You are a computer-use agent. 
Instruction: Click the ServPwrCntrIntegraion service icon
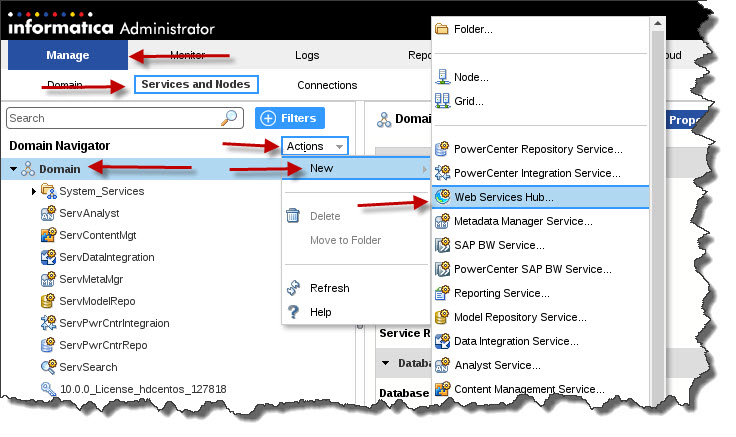[x=48, y=323]
